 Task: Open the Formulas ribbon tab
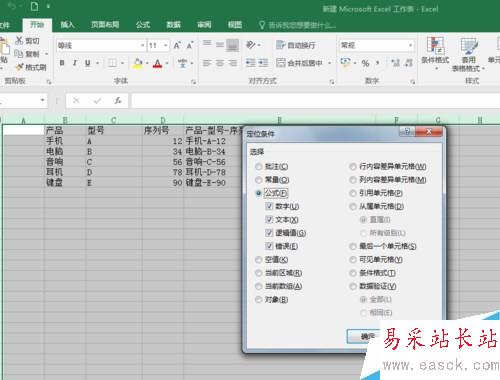[143, 24]
